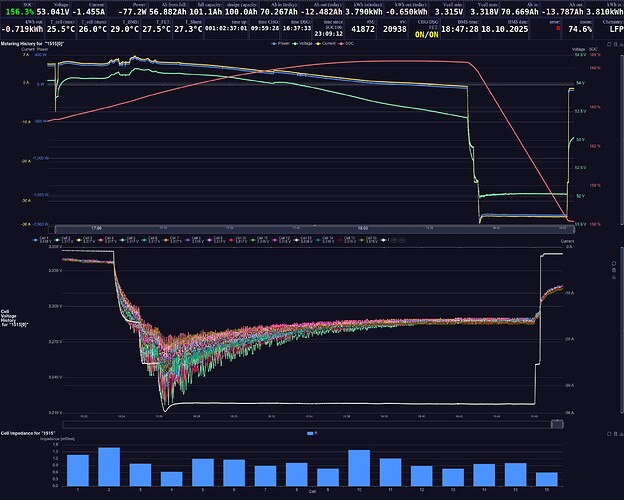Click the toolbox icon of Metering History chart
Viewport: 624px width, 500px height.
[608, 44]
